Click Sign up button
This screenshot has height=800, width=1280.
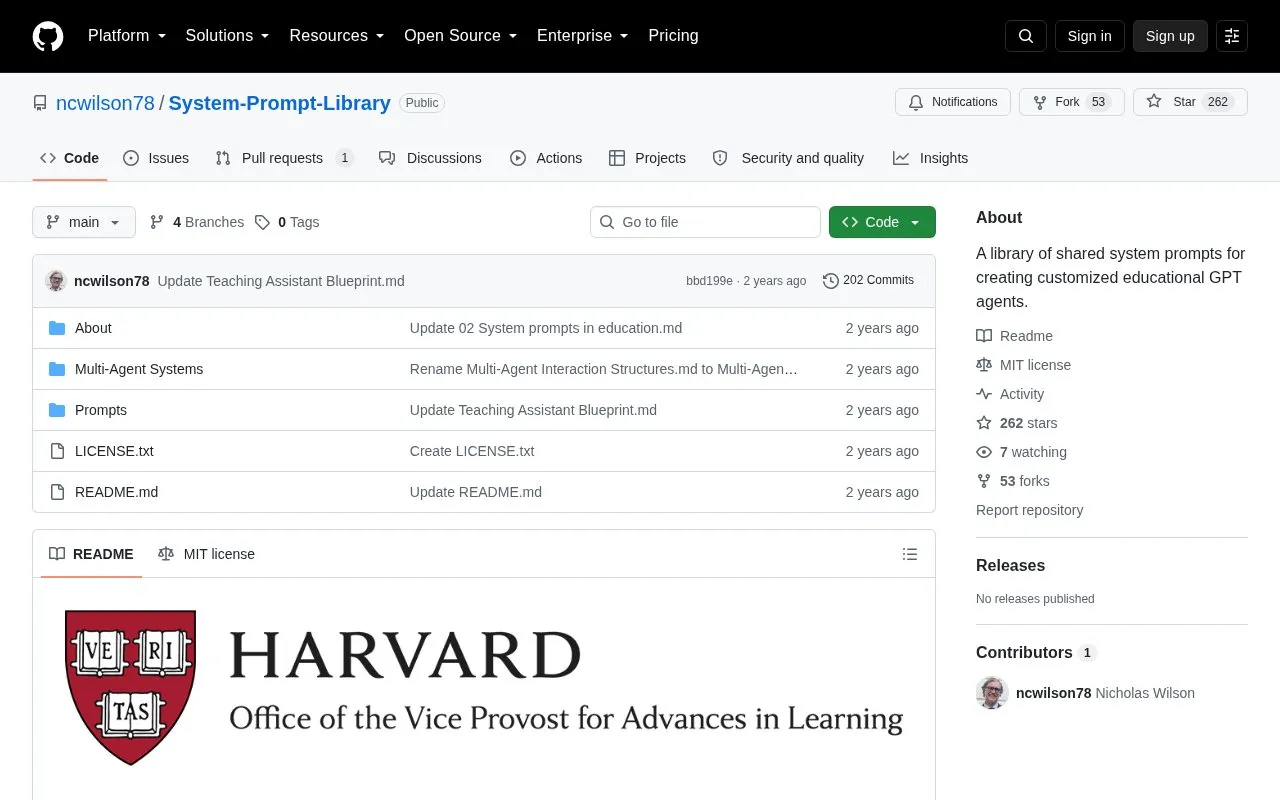tap(1170, 36)
